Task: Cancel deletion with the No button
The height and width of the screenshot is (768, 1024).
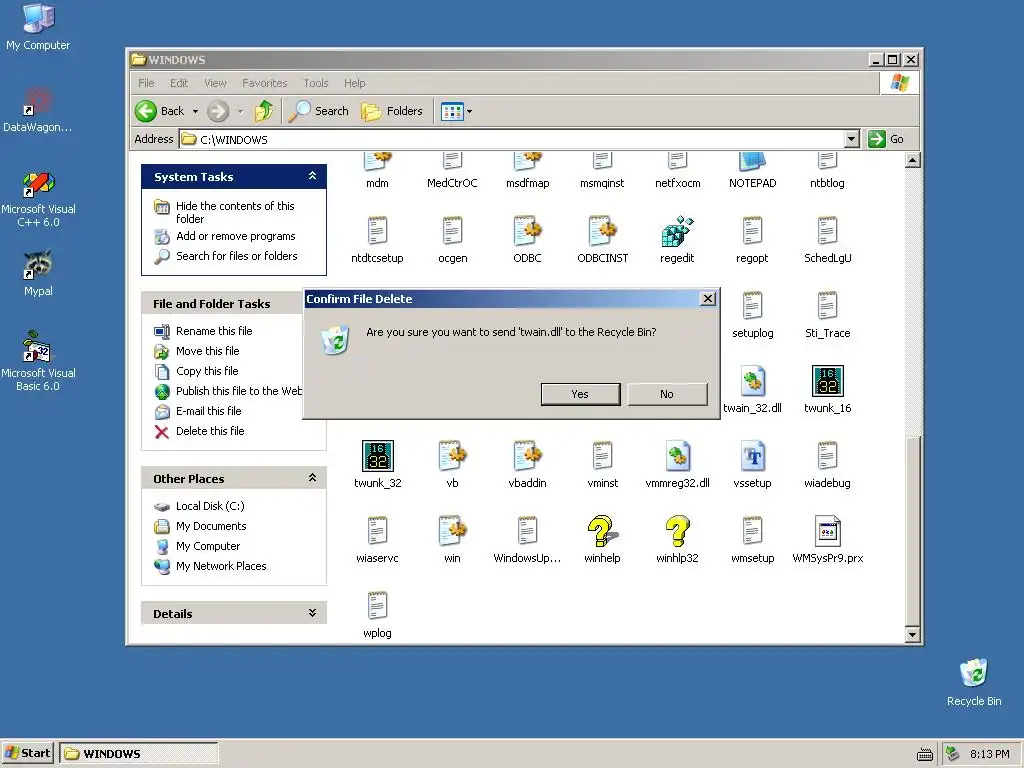Action: [x=667, y=394]
